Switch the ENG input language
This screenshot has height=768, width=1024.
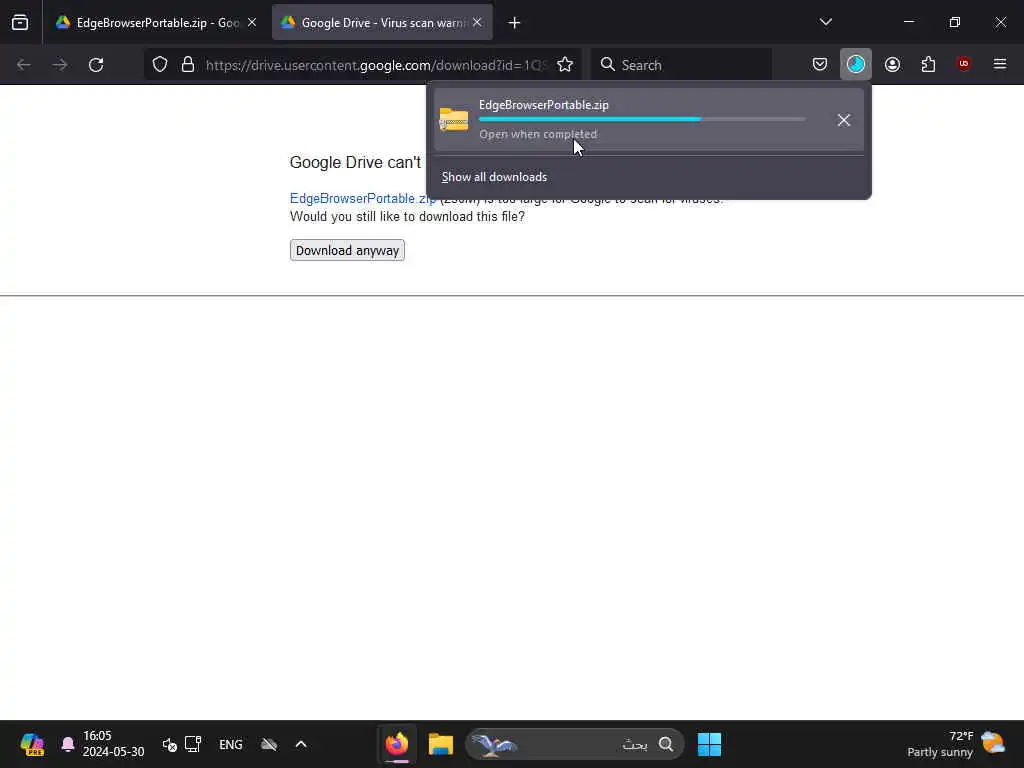[231, 744]
